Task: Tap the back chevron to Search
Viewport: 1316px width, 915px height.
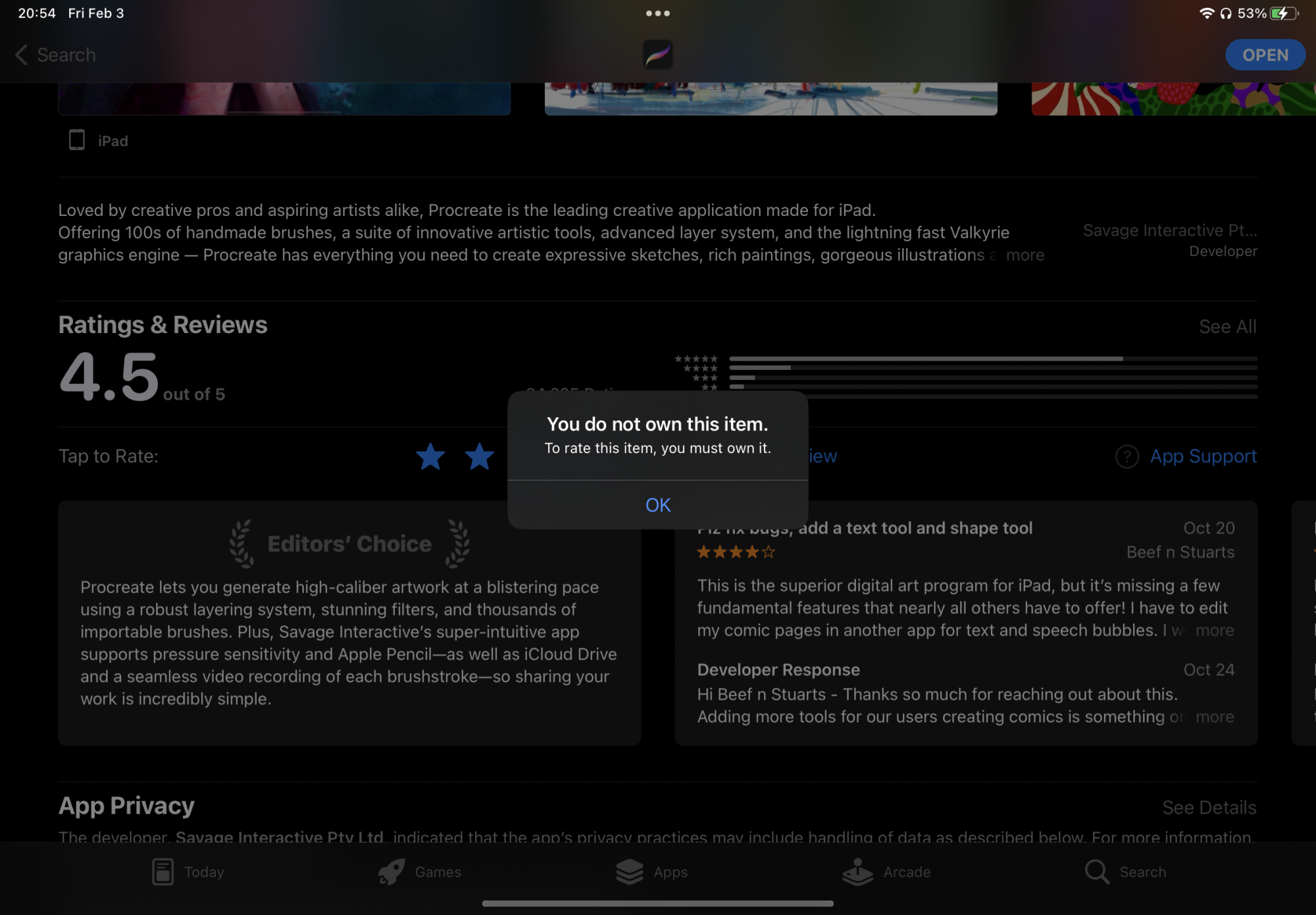Action: [22, 55]
